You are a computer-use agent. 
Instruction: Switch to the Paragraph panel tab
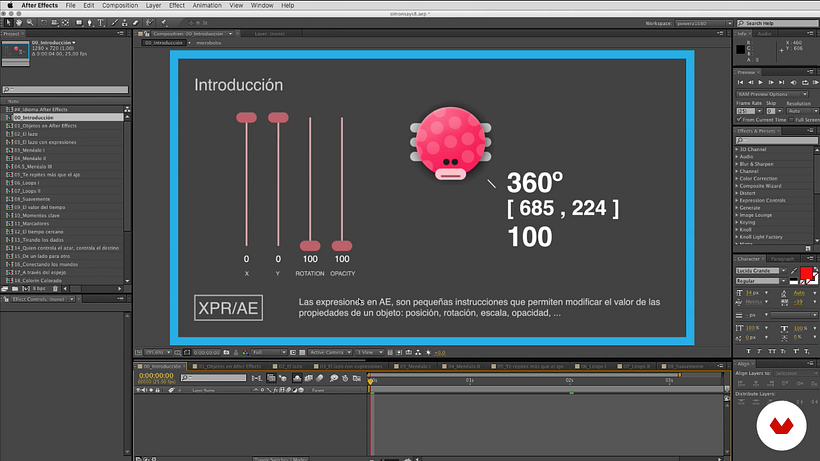pos(782,259)
